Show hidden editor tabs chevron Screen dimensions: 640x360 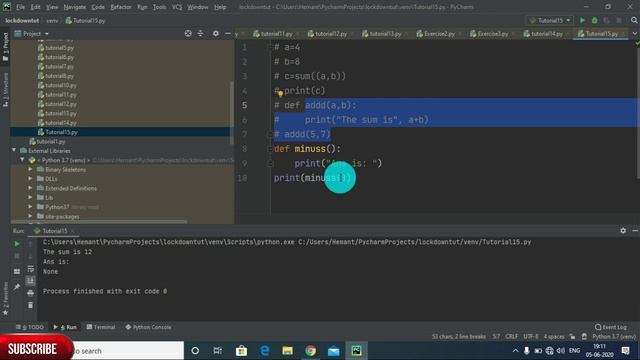[635, 33]
